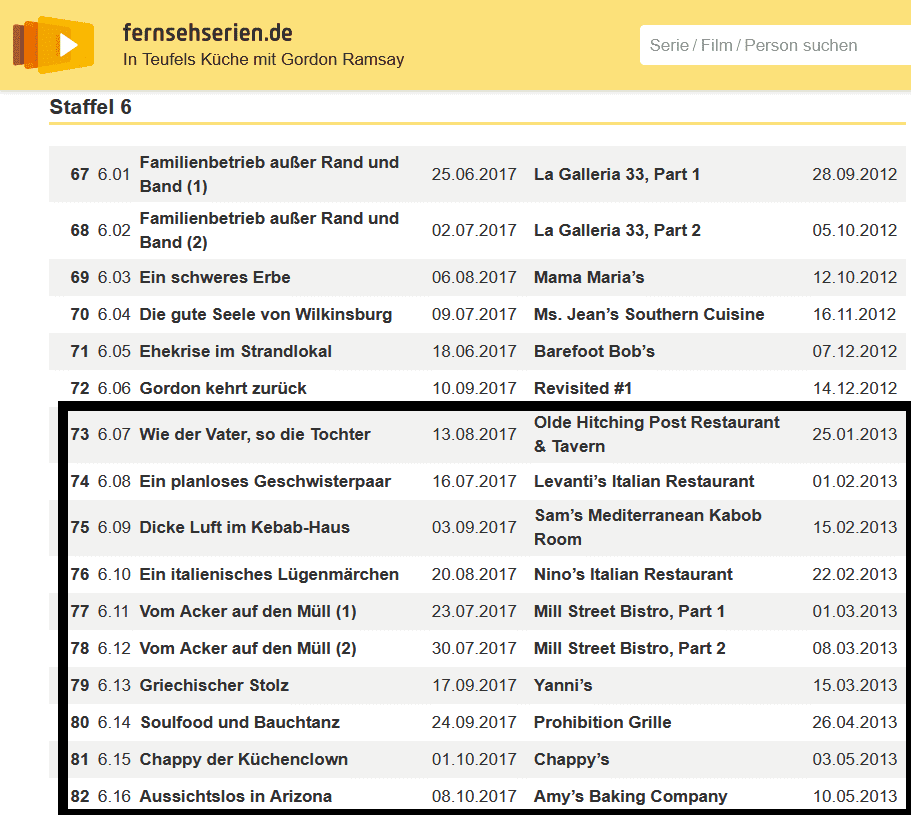The image size is (911, 815).
Task: Click German air date 23.07.2017
Action: (474, 611)
